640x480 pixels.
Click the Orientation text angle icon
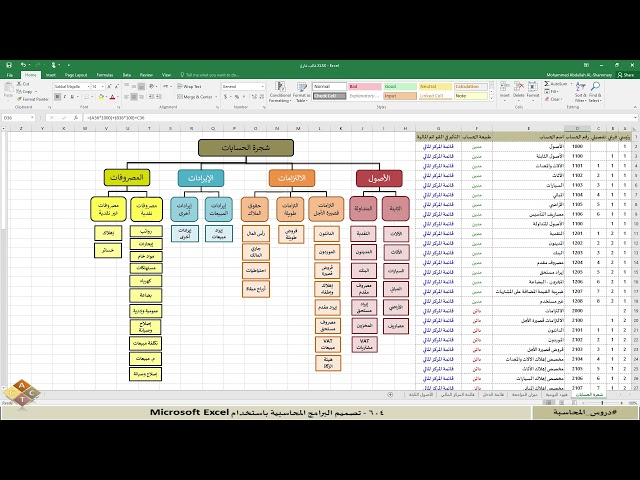click(x=152, y=87)
